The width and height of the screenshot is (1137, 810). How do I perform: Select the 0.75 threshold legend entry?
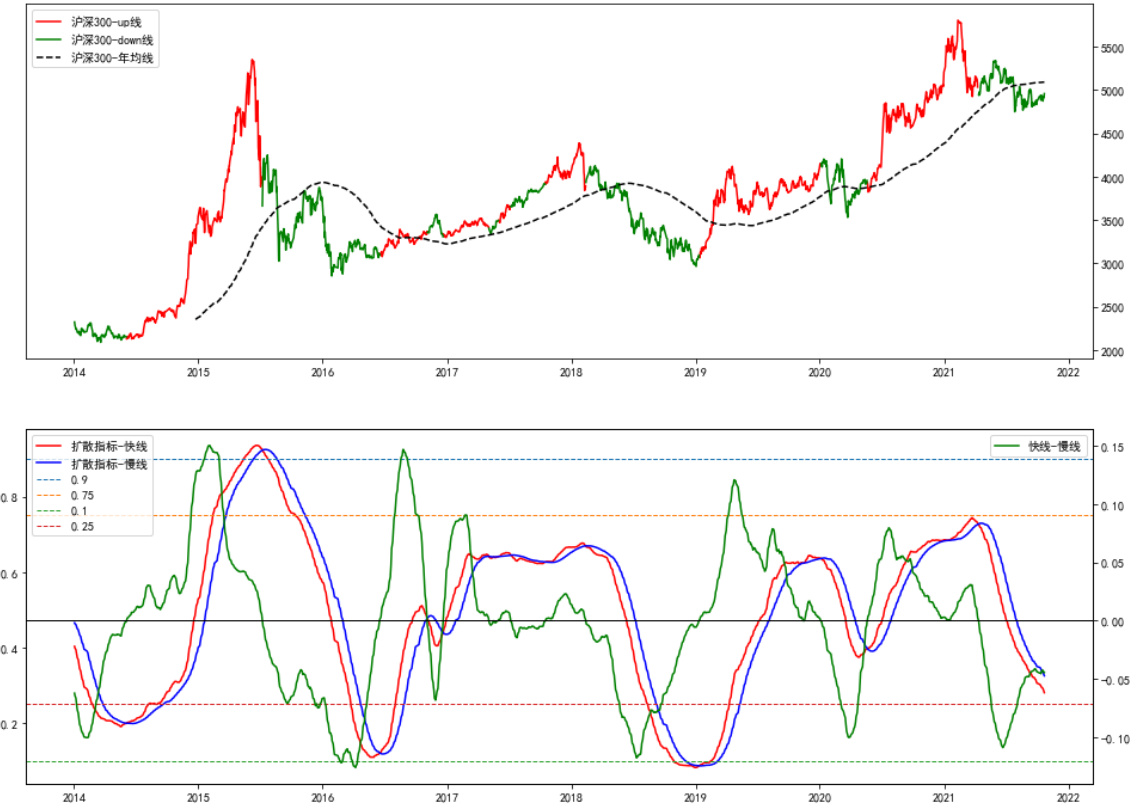81,495
